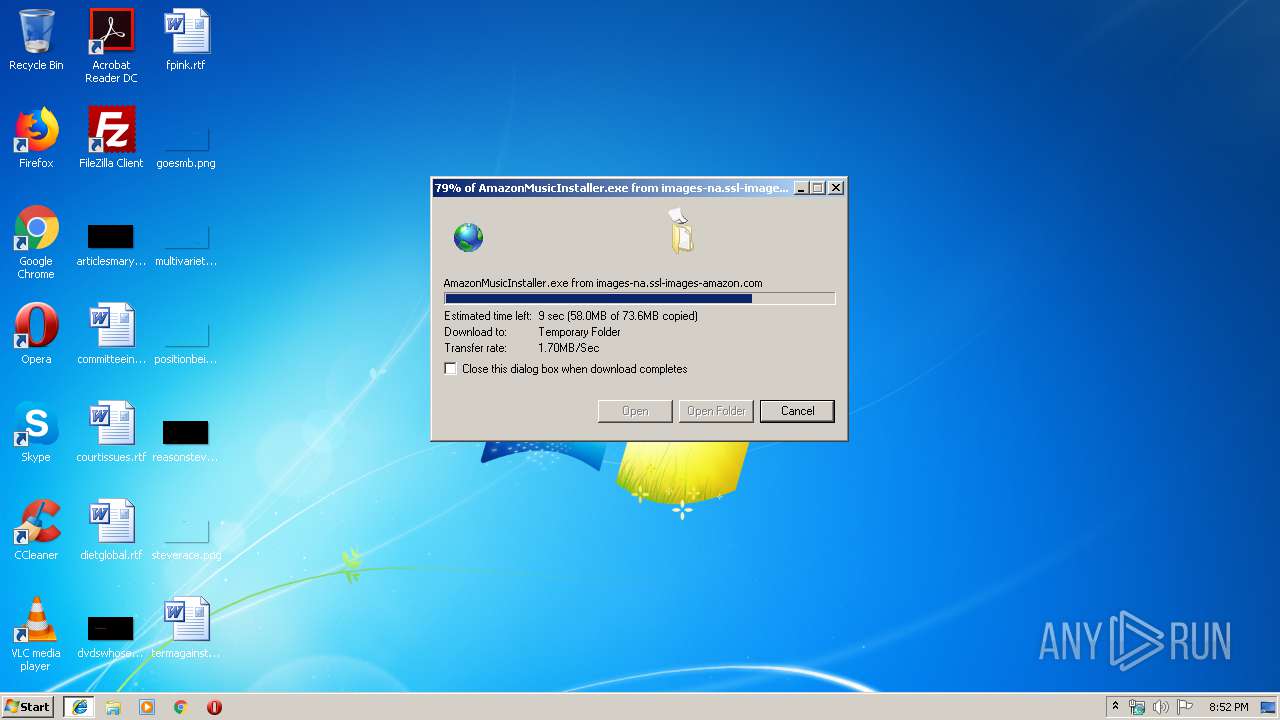Show hidden system tray icons

coord(1115,707)
